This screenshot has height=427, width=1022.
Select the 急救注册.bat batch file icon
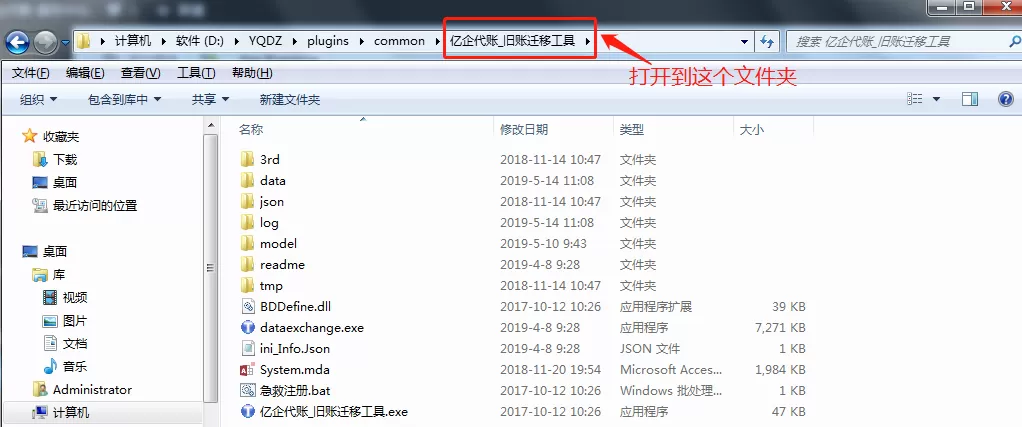[x=247, y=390]
